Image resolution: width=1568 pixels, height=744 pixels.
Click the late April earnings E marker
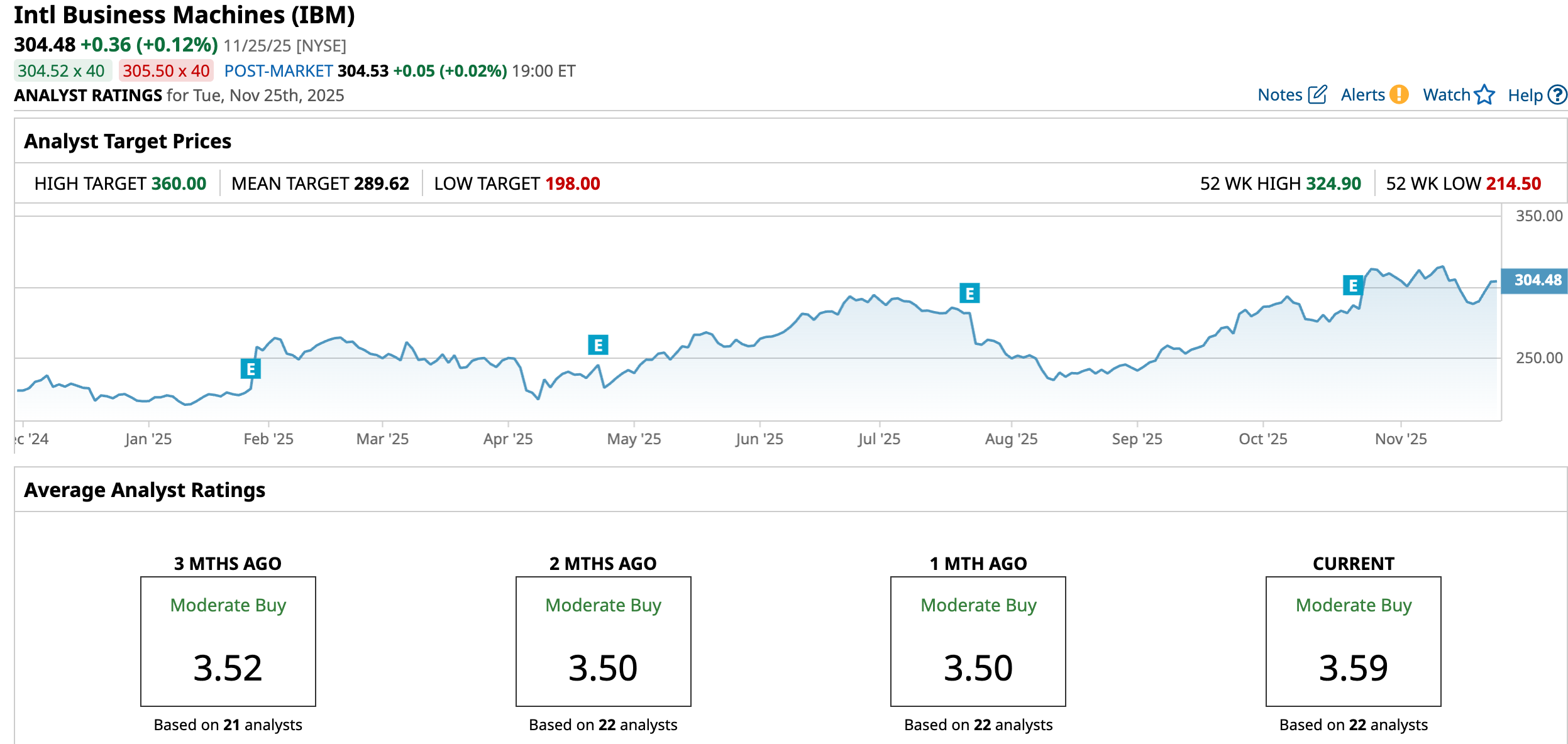click(598, 345)
